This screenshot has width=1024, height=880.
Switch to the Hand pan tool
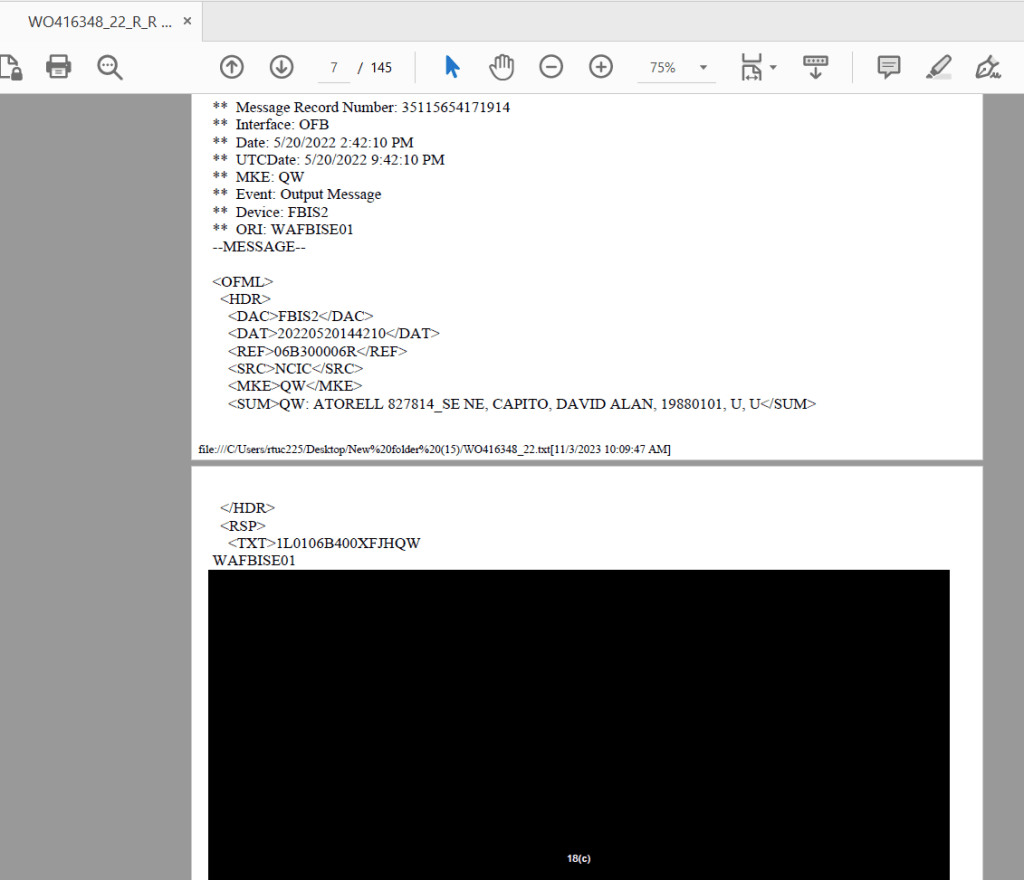tap(501, 67)
